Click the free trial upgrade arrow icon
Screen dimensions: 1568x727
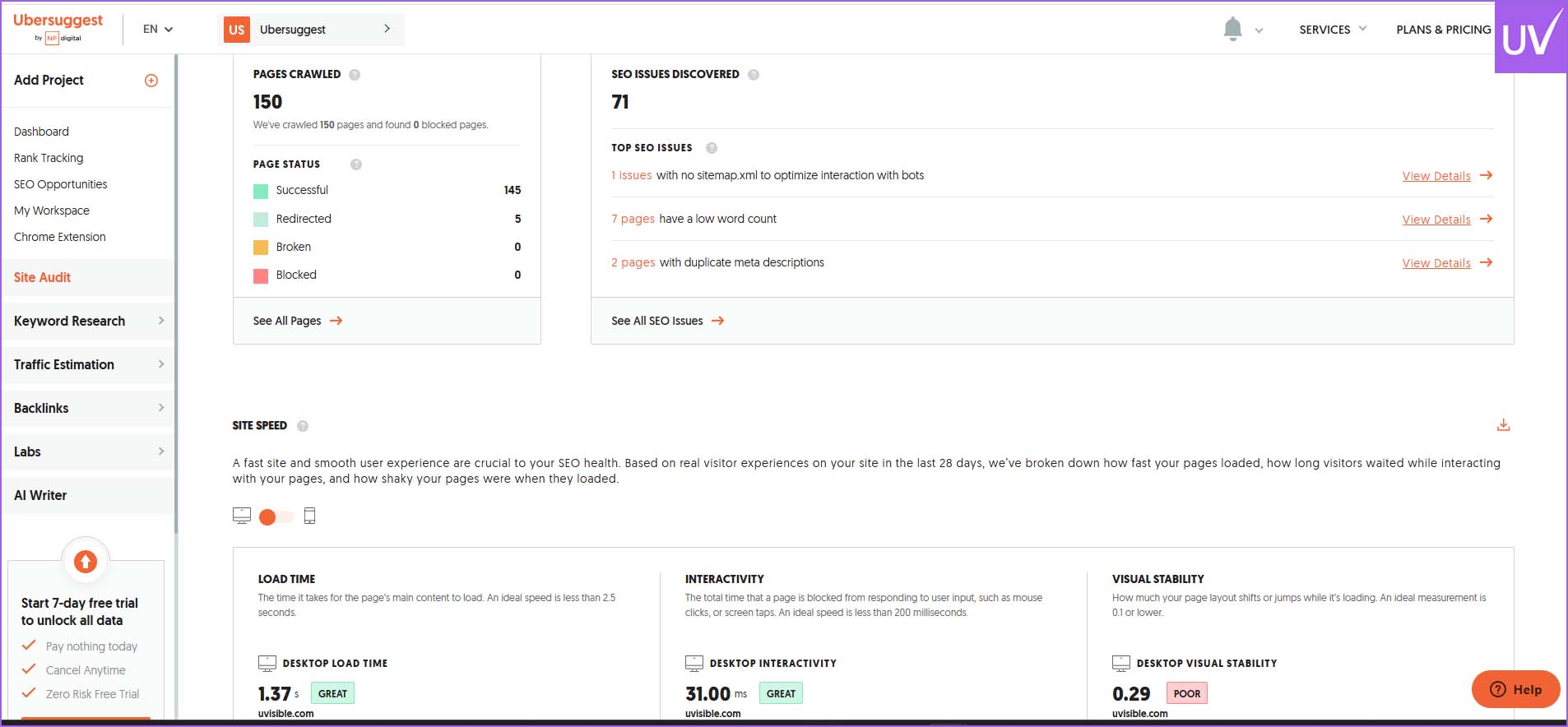86,561
